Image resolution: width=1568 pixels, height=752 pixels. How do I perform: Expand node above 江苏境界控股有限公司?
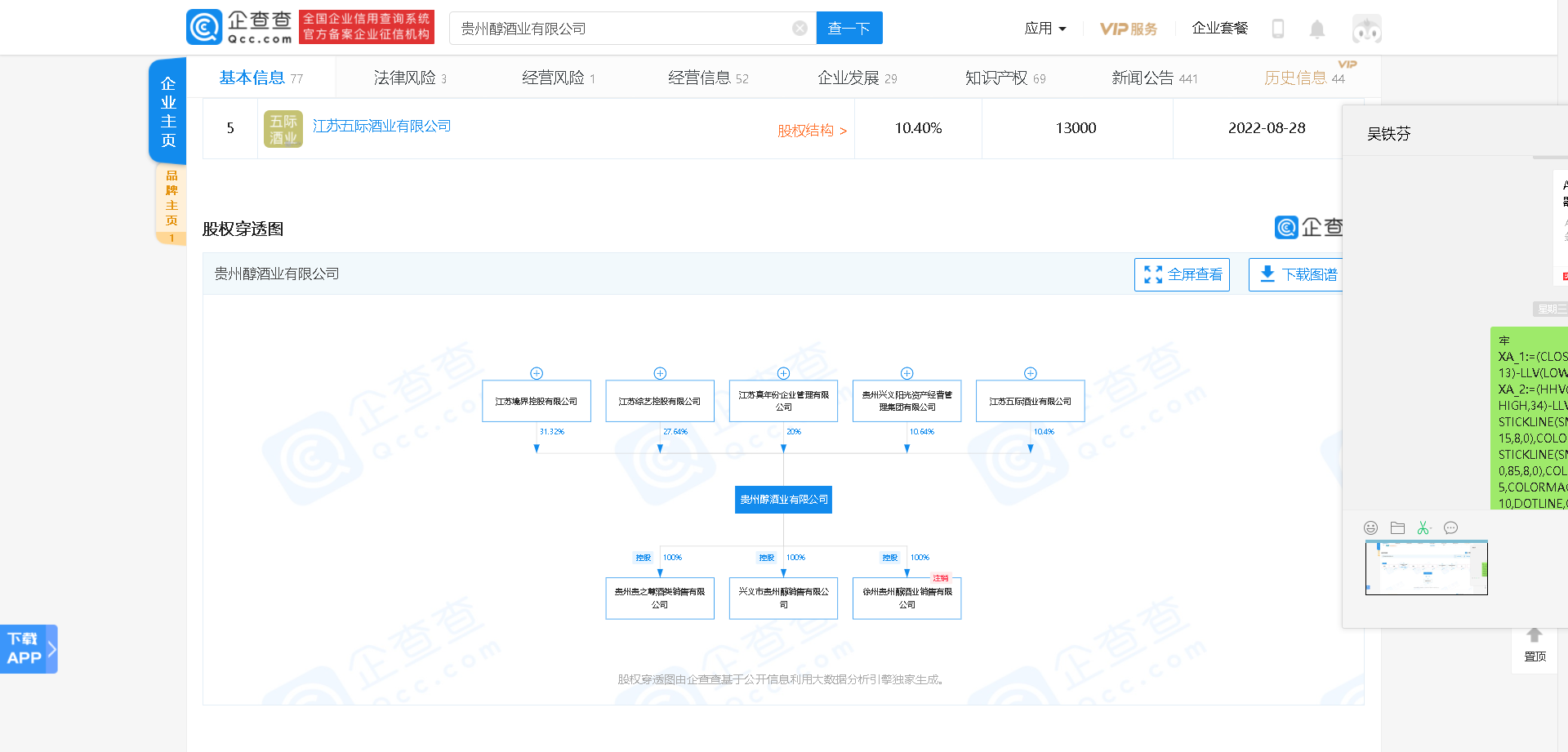point(537,373)
